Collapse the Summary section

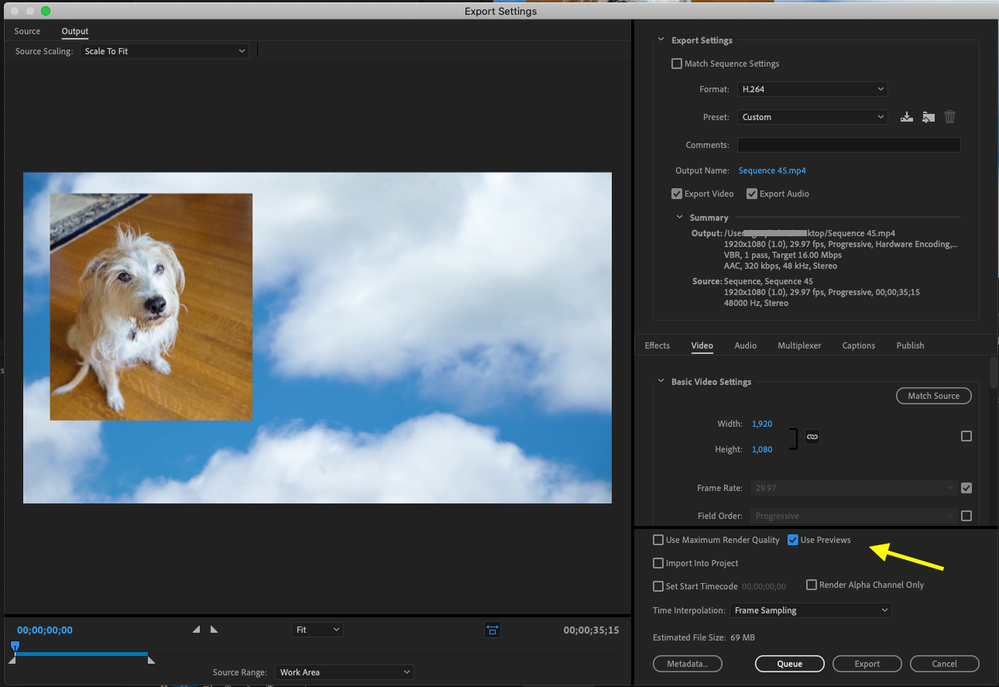[x=680, y=217]
